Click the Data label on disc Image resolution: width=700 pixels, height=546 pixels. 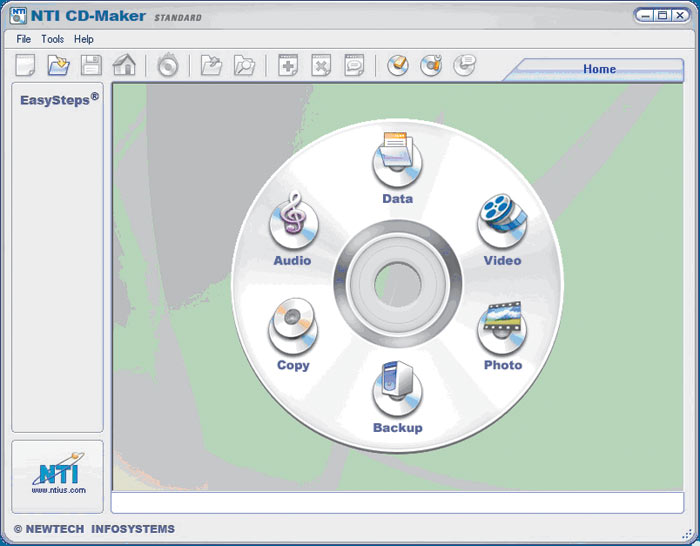397,198
